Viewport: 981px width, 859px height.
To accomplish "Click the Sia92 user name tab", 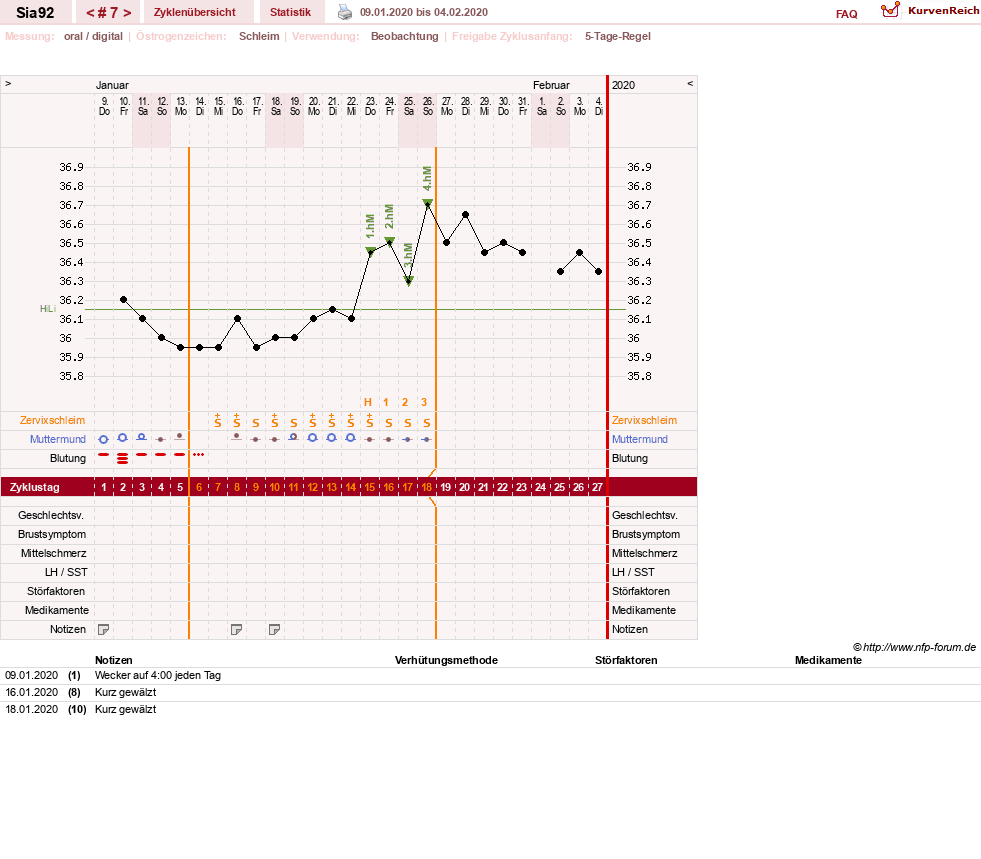I will 35,12.
